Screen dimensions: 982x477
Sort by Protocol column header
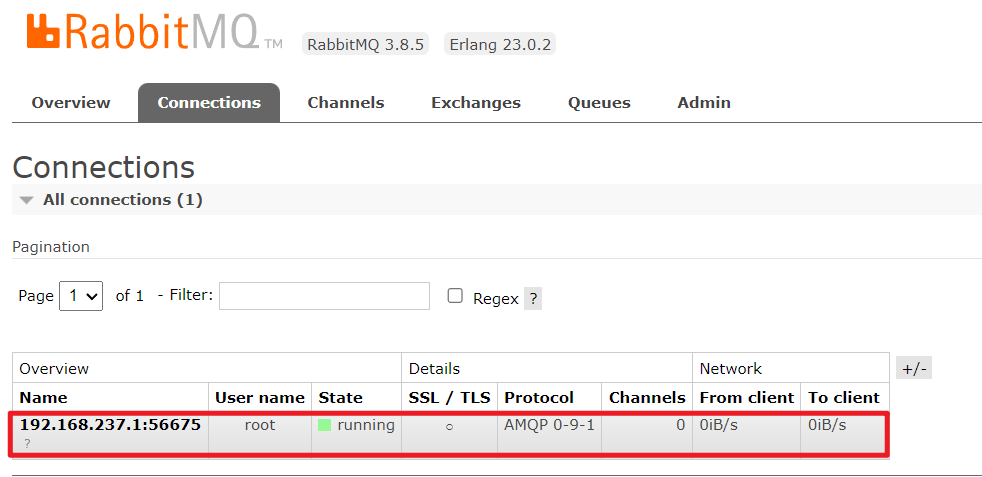pos(539,398)
